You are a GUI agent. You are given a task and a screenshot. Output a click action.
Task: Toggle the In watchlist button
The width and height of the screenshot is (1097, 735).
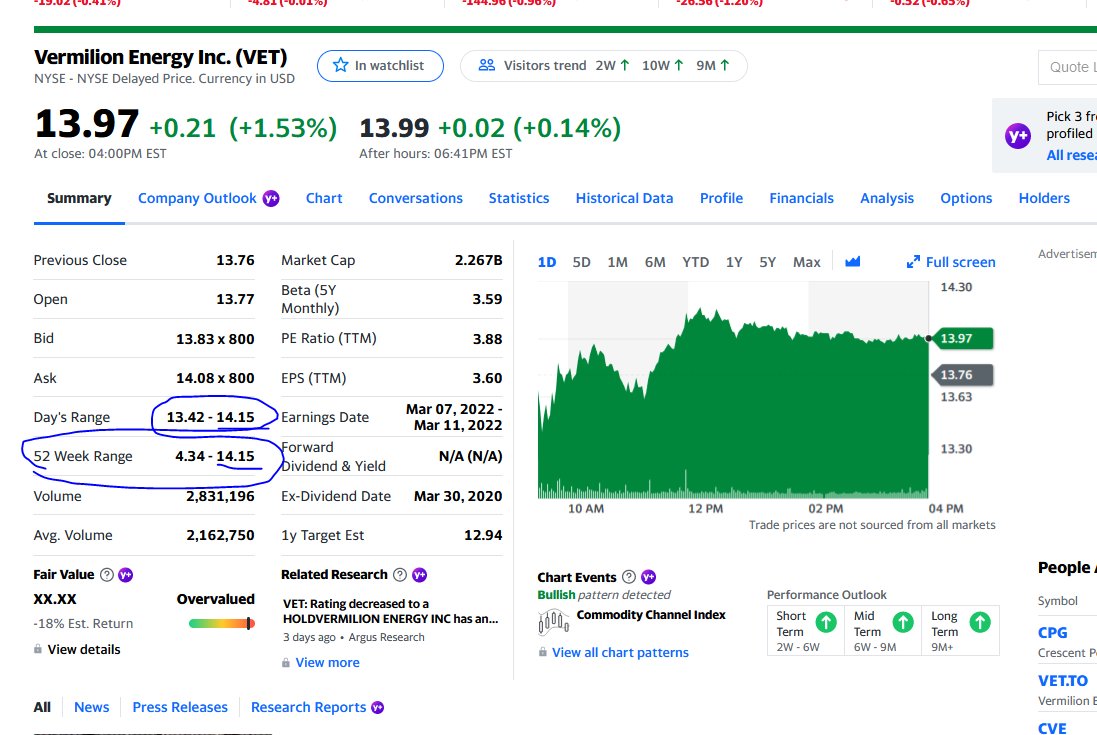coord(380,66)
